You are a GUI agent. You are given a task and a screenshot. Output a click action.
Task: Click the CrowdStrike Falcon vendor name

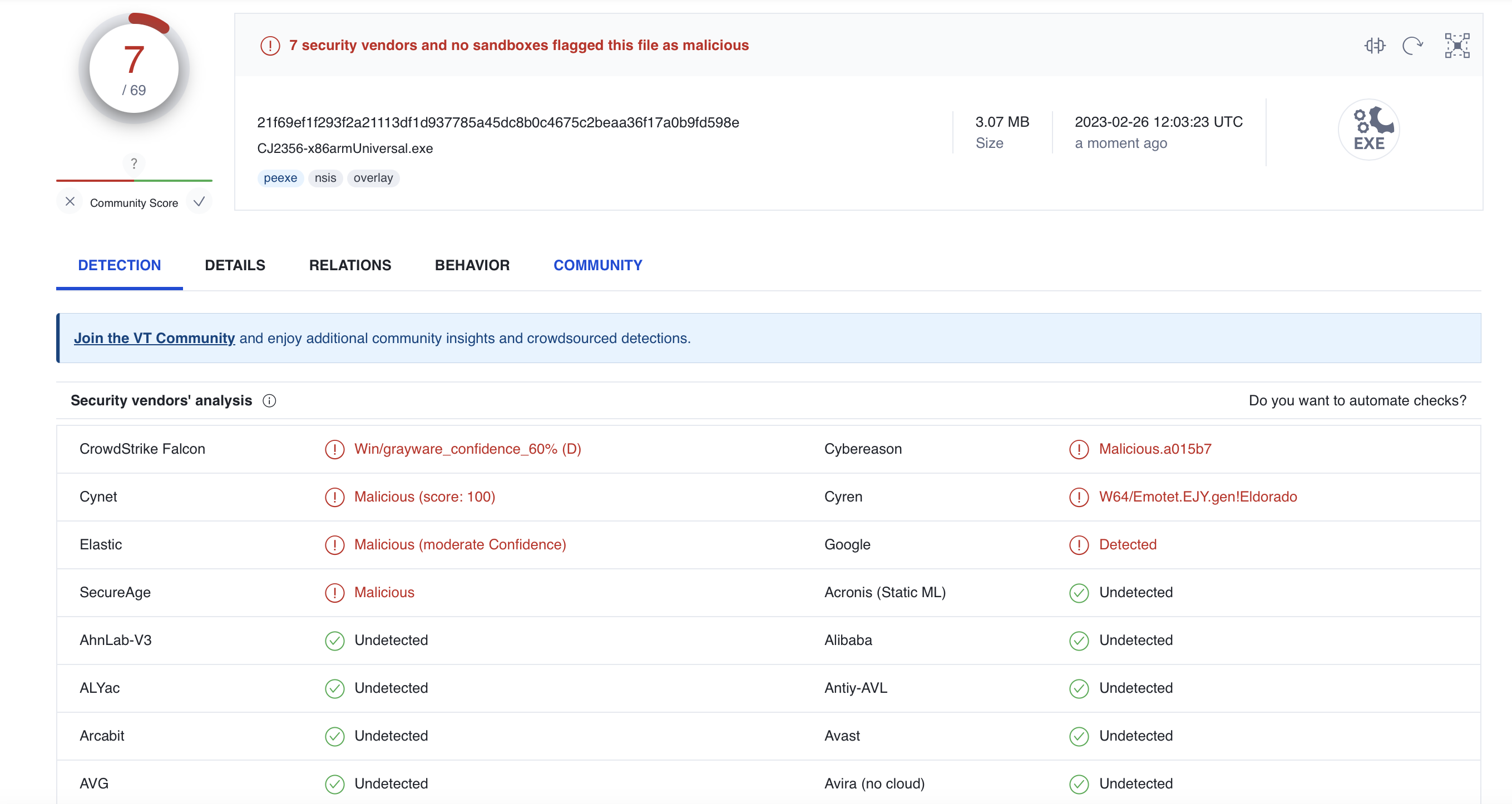tap(142, 449)
